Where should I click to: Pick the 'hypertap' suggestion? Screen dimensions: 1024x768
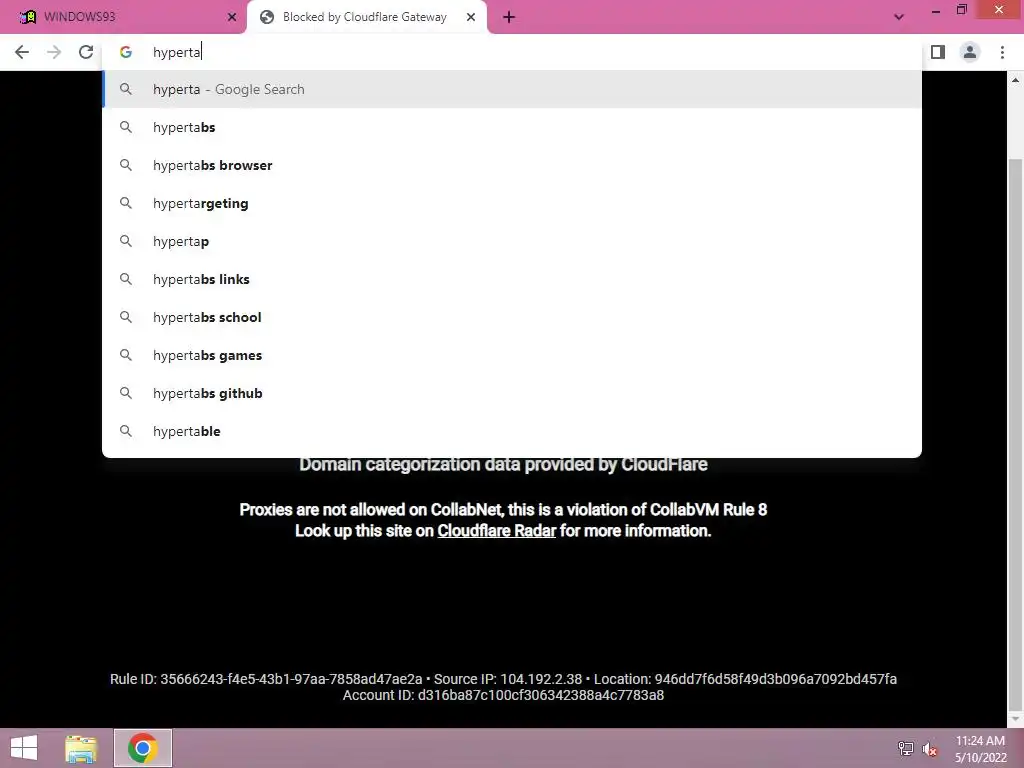point(512,241)
